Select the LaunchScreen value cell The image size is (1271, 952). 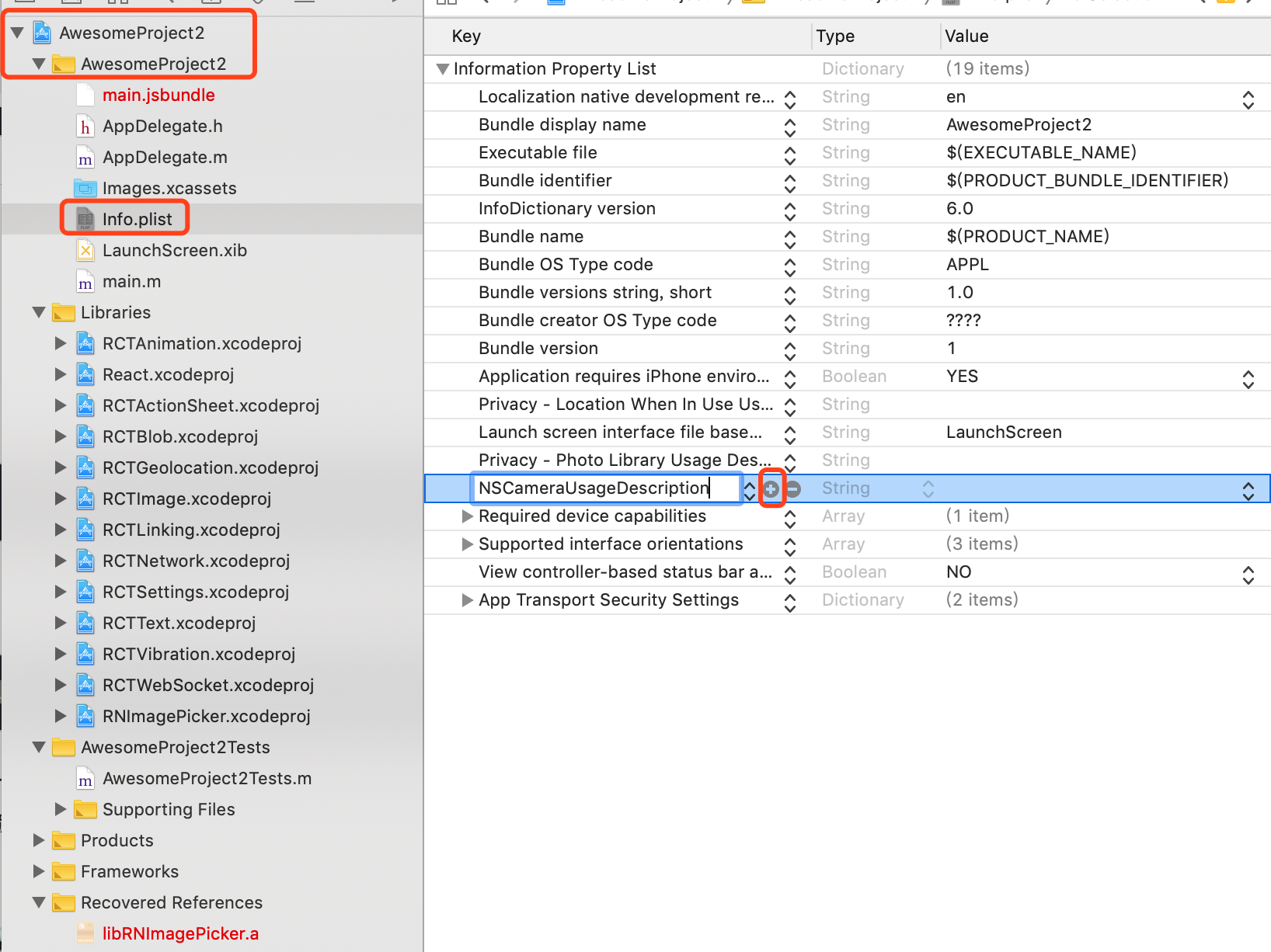coord(1004,433)
